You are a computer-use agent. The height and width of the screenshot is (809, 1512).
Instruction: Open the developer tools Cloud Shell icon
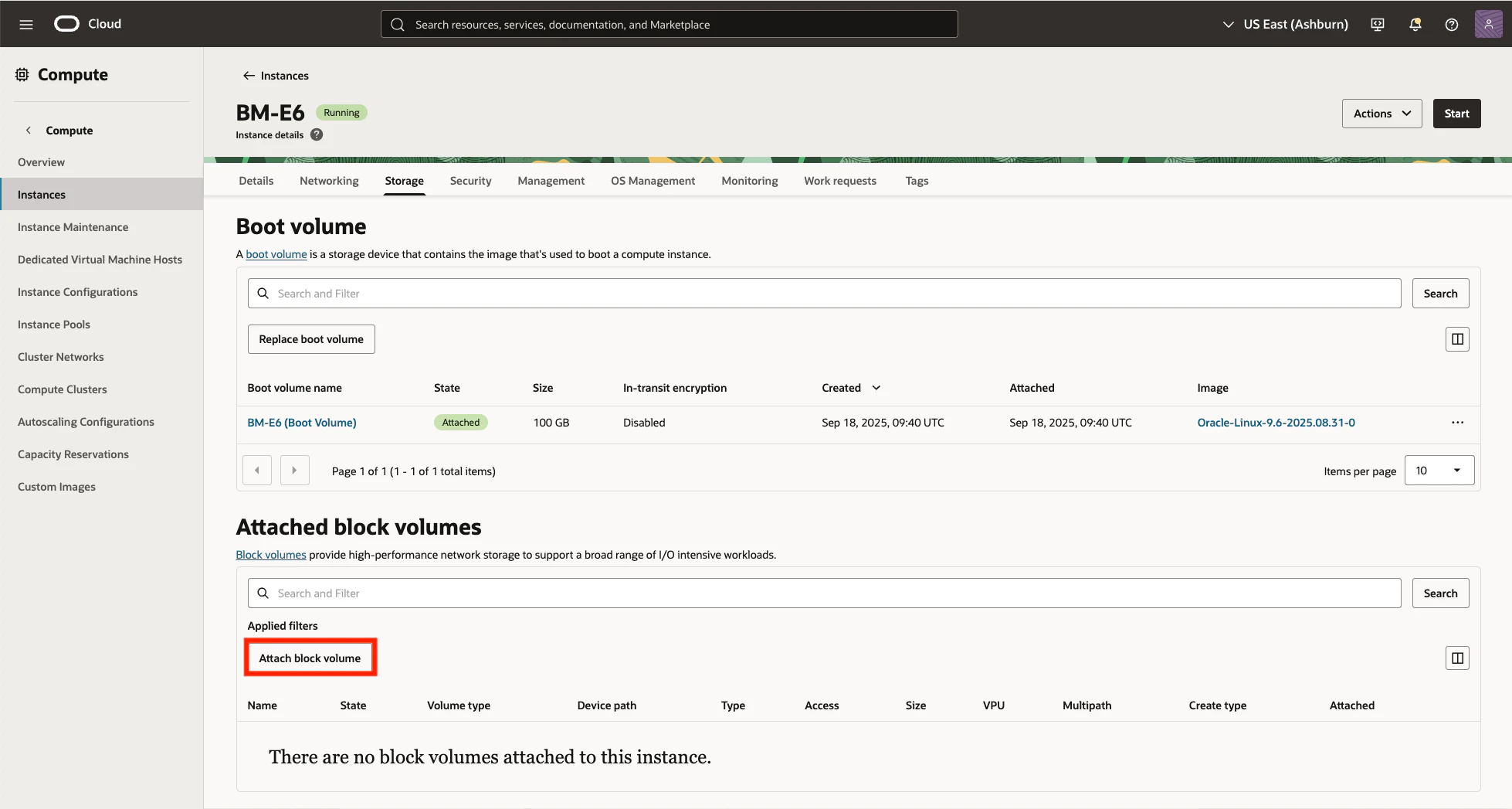coord(1378,24)
